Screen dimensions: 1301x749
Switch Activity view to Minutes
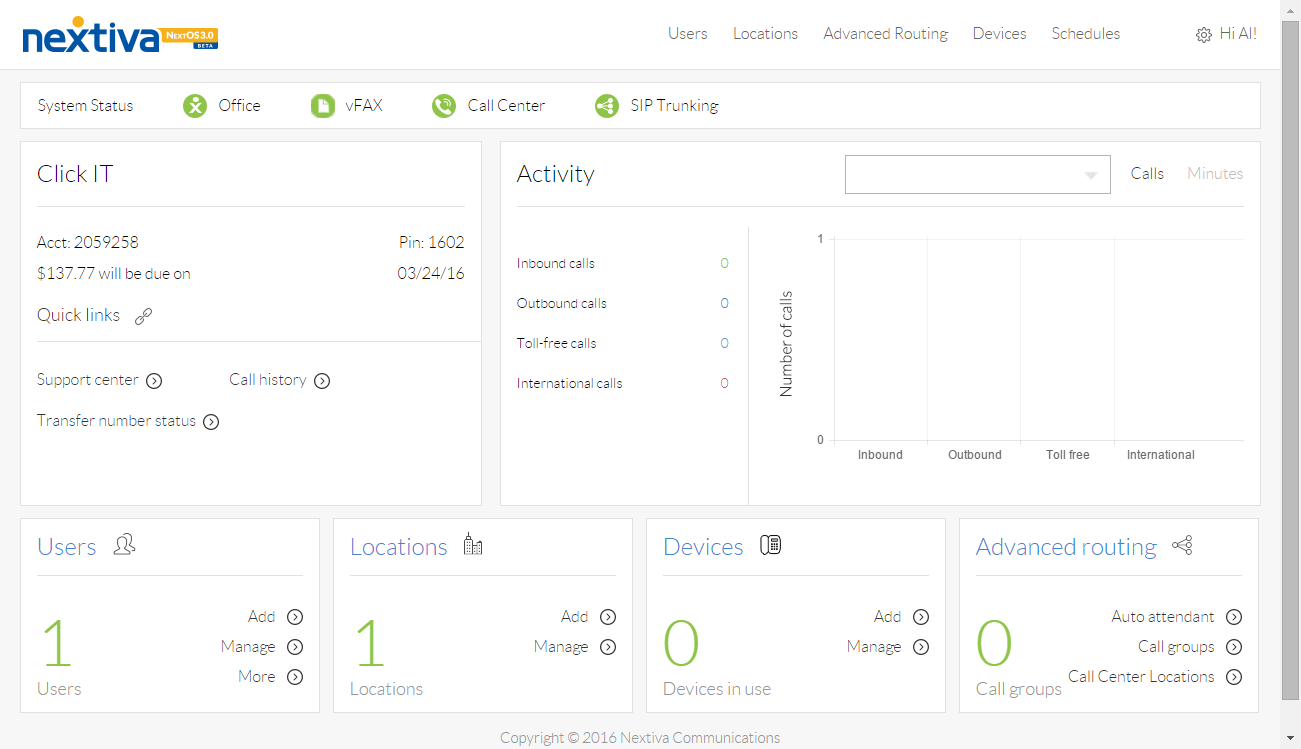coord(1215,174)
